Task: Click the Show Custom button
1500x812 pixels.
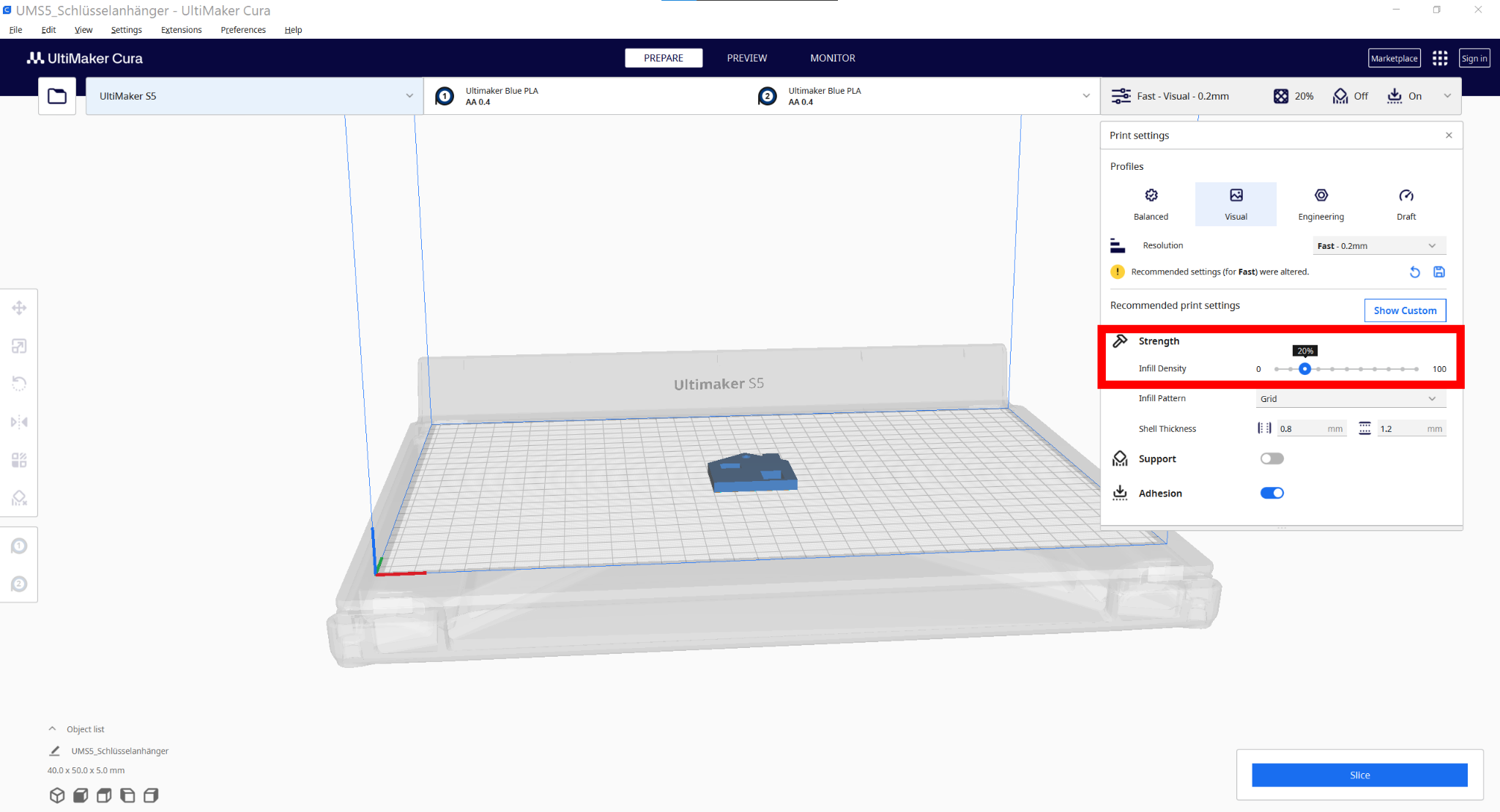Action: 1405,310
